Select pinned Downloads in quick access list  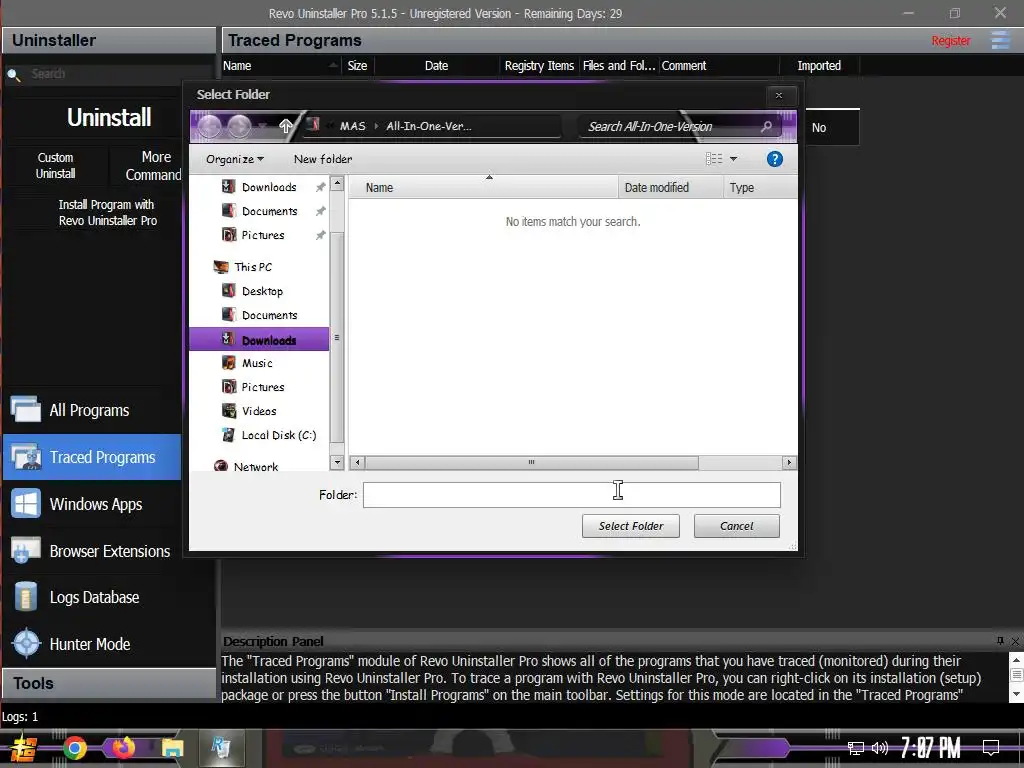268,187
